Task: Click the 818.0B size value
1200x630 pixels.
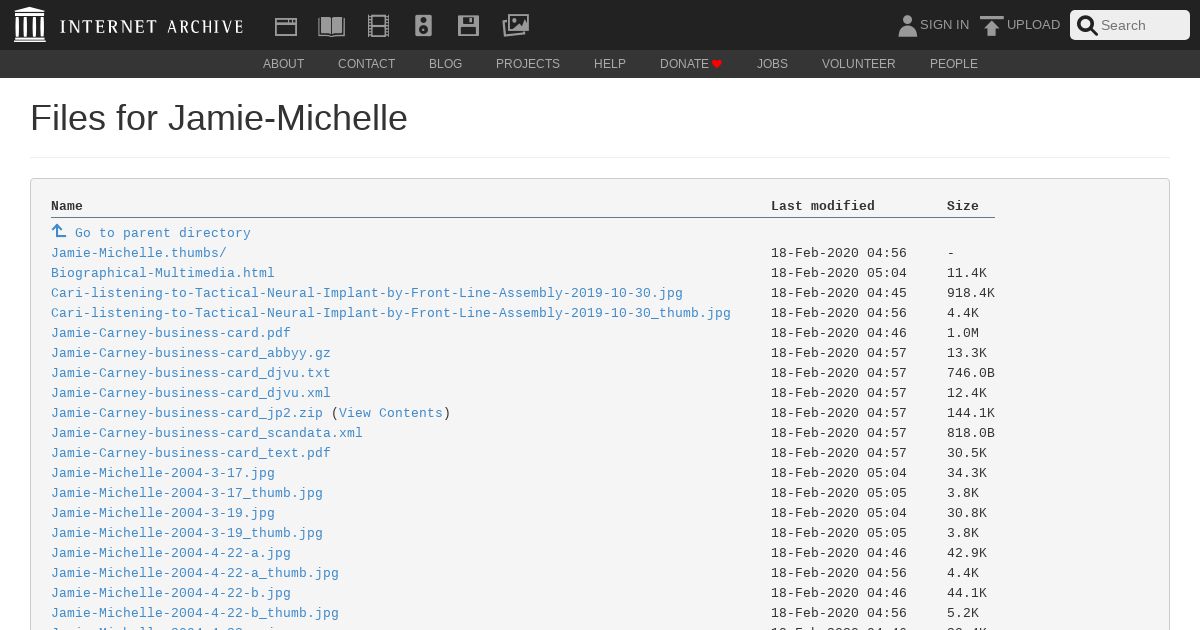Action: [x=971, y=433]
